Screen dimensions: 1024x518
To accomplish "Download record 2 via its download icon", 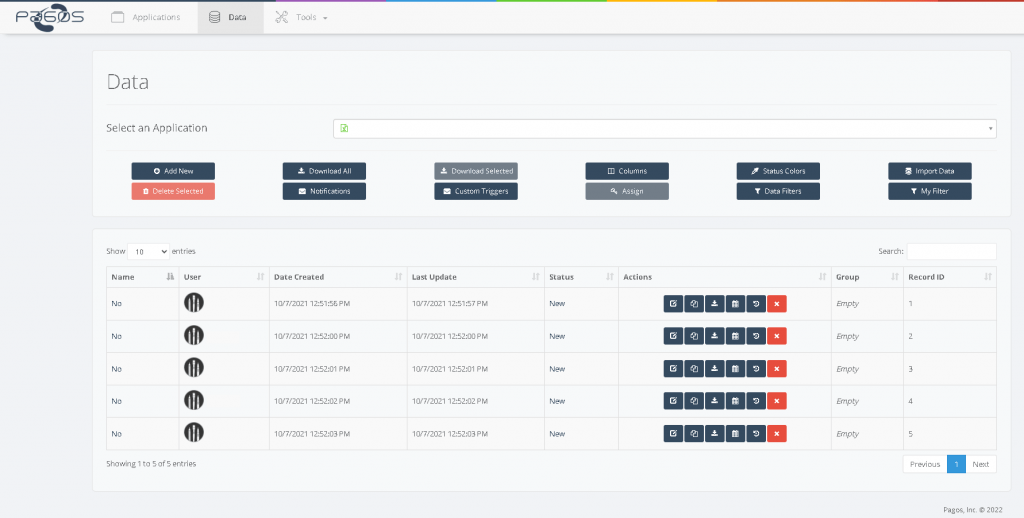I will pos(714,336).
